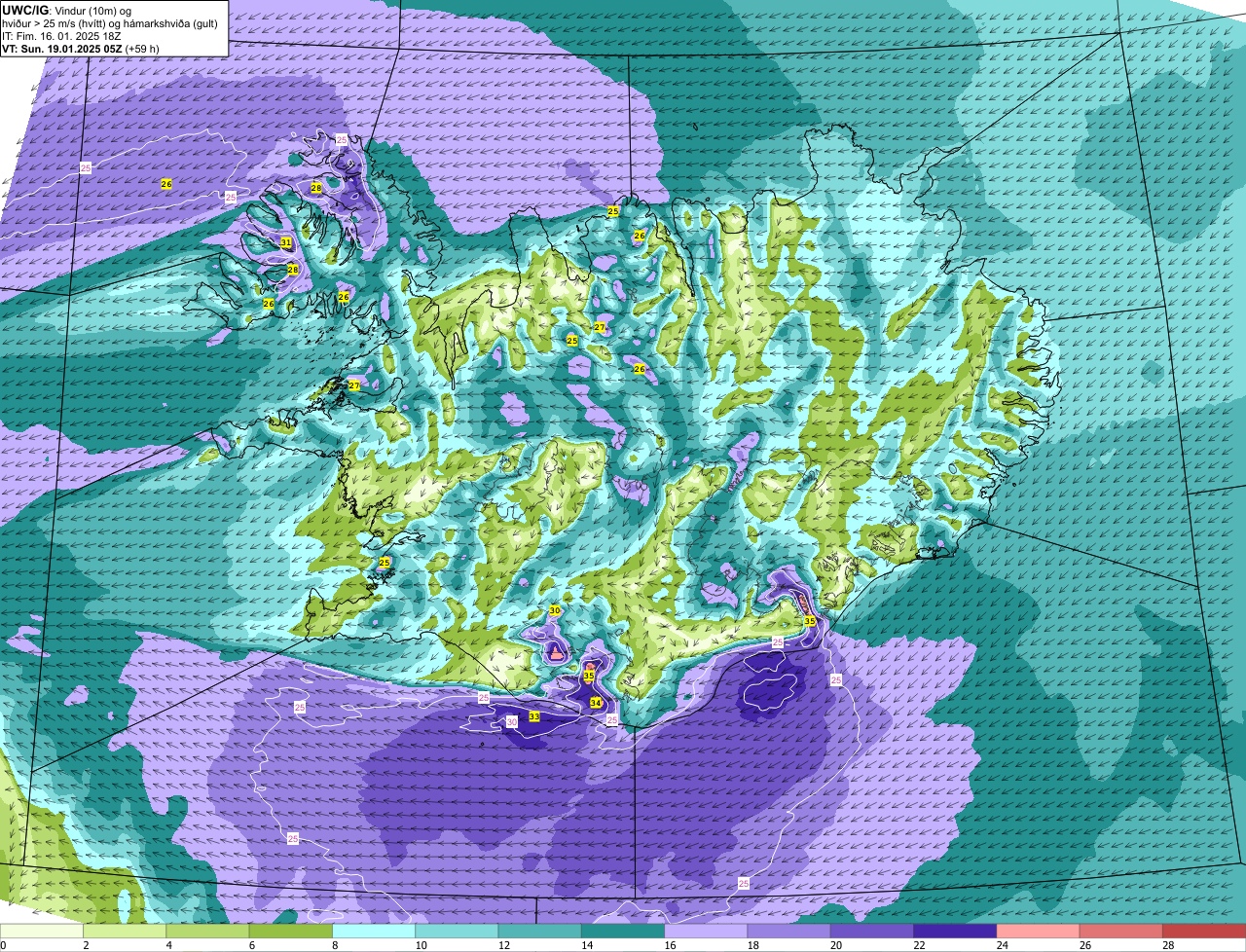The width and height of the screenshot is (1246, 952).
Task: Select the 'VT: Sun. 19.01.2025 05Z (+59 h)' line
Action: pos(81,49)
